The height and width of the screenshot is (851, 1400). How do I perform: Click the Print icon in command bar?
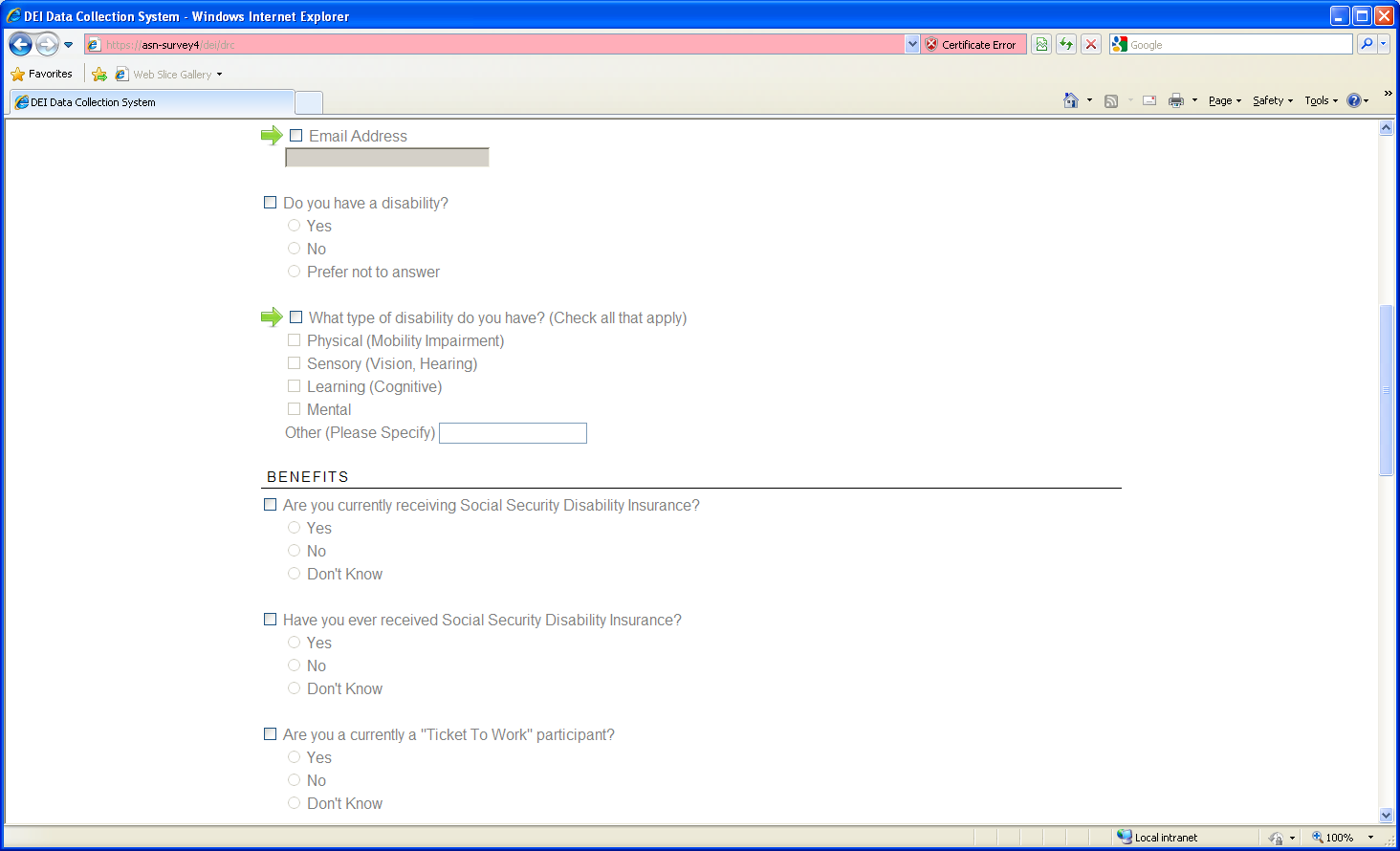tap(1176, 100)
